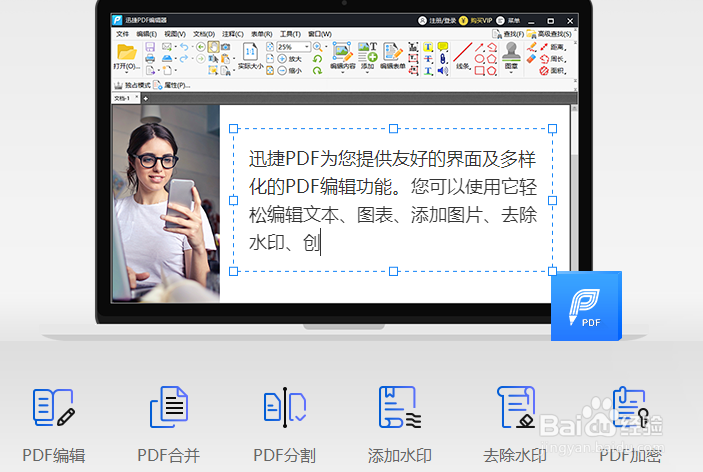
Task: Select the yellow Highlight text tool
Action: point(428,47)
